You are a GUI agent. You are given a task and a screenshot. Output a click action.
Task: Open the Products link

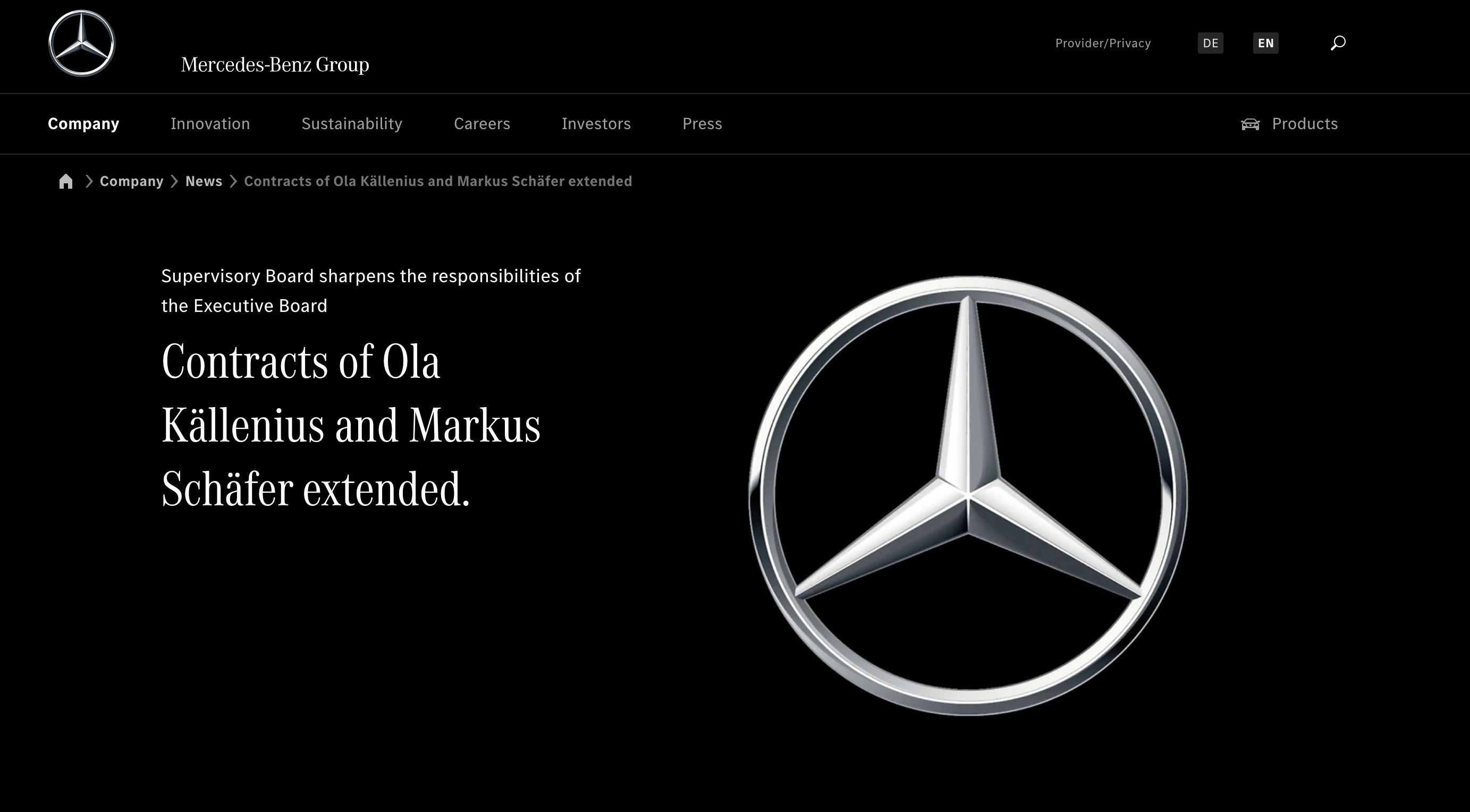coord(1305,124)
